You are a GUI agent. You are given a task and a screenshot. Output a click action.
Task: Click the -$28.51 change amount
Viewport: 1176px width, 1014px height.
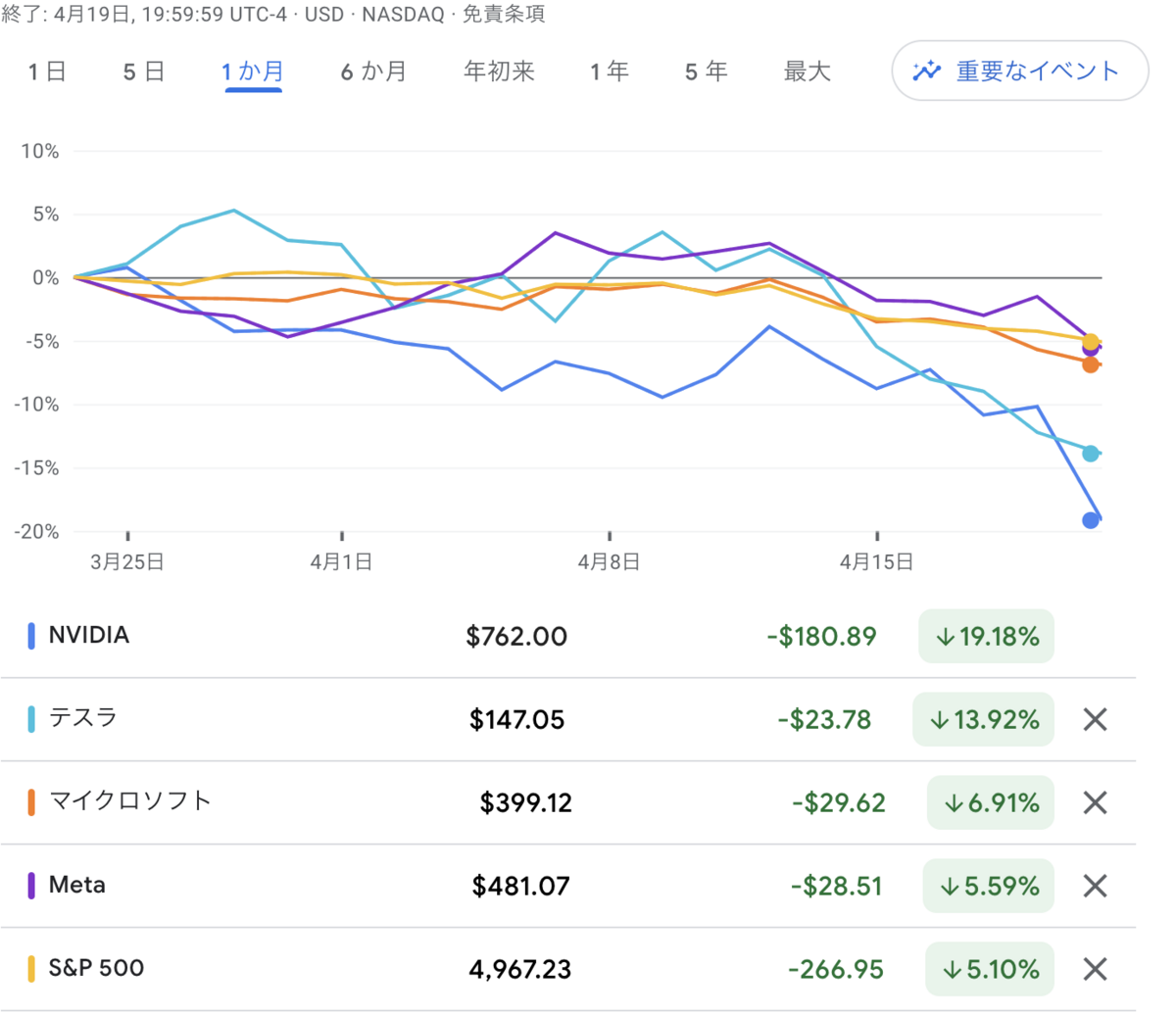pyautogui.click(x=837, y=887)
